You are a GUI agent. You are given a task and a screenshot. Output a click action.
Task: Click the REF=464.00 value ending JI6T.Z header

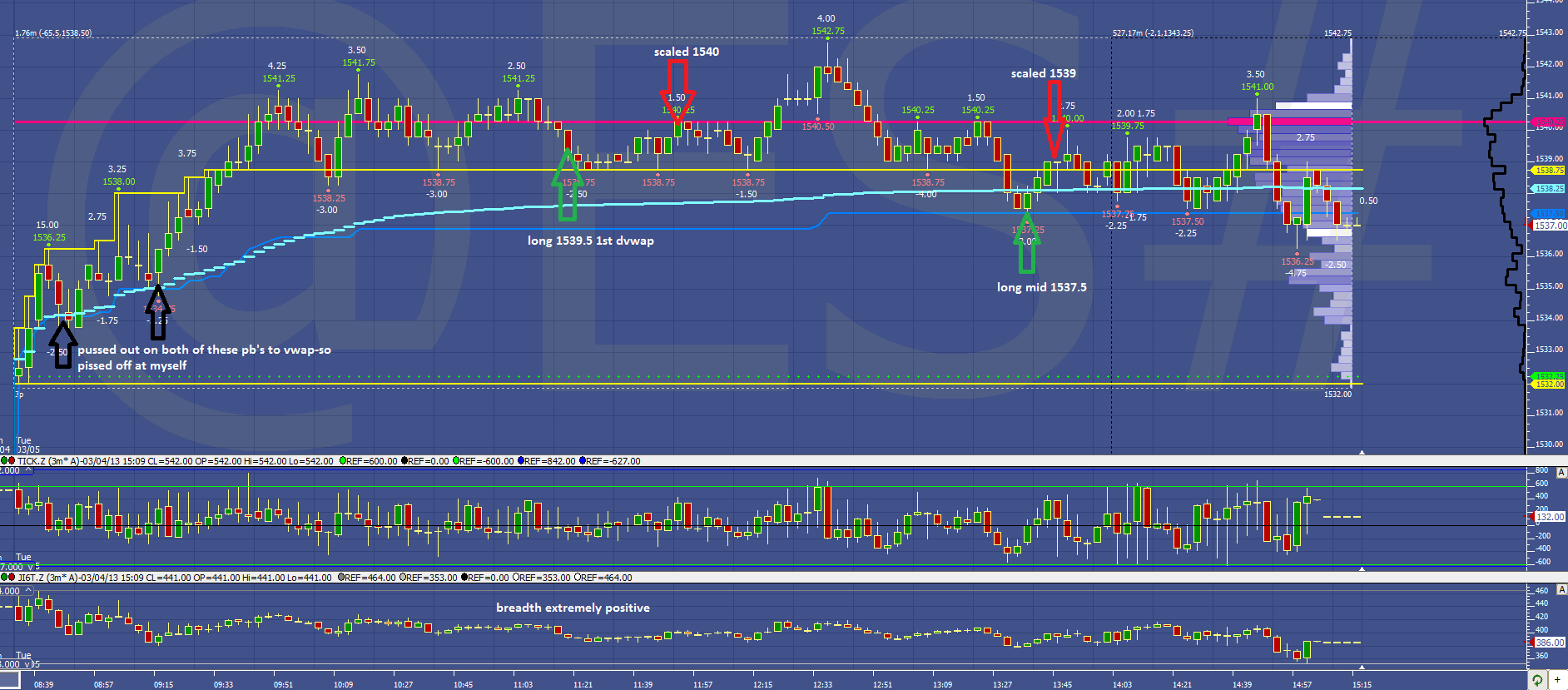(x=605, y=578)
